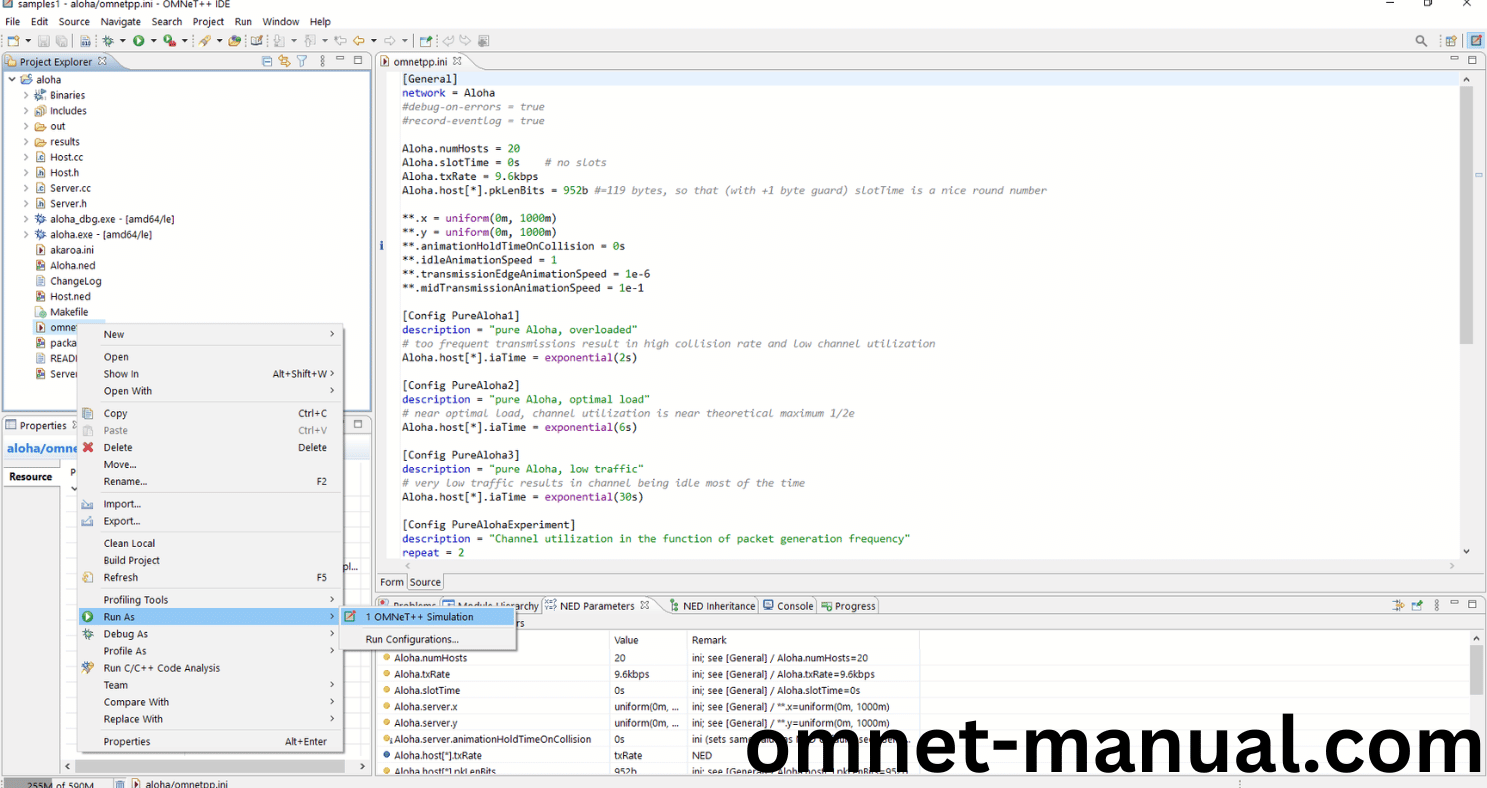Screen dimensions: 1487x788
Task: Select the Makefile in Project Explorer
Action: tap(61, 312)
